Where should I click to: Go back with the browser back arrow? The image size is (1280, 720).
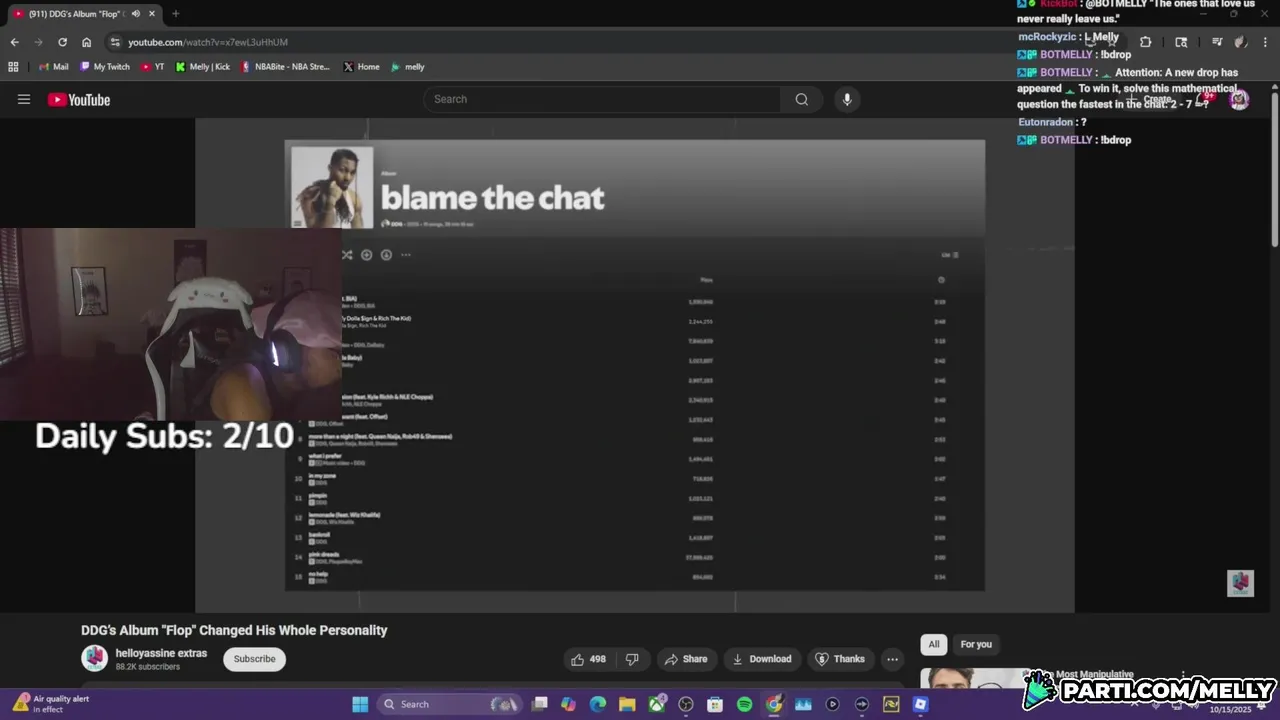(x=14, y=42)
